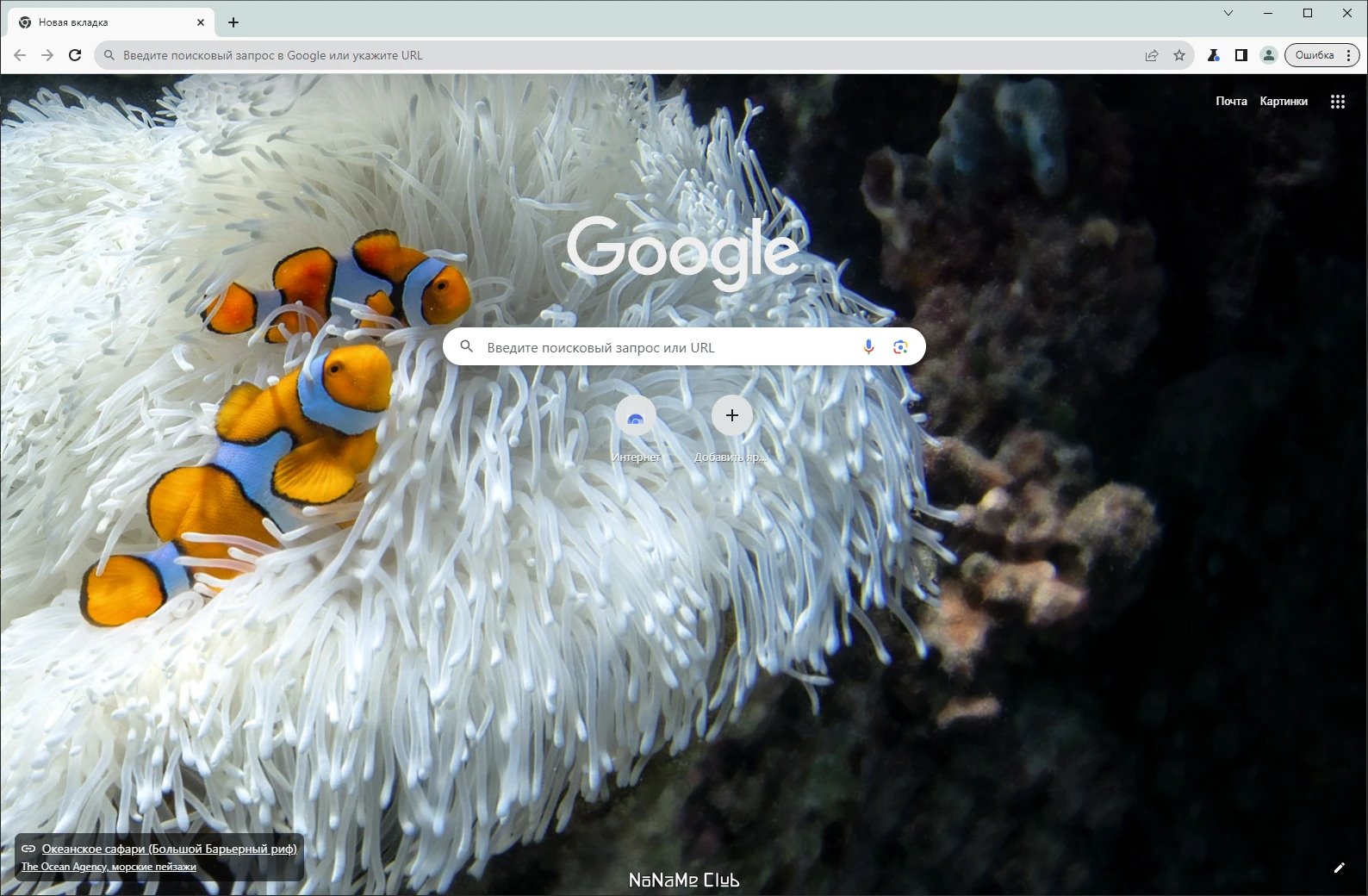Search by image with Google Lens icon

(x=900, y=346)
